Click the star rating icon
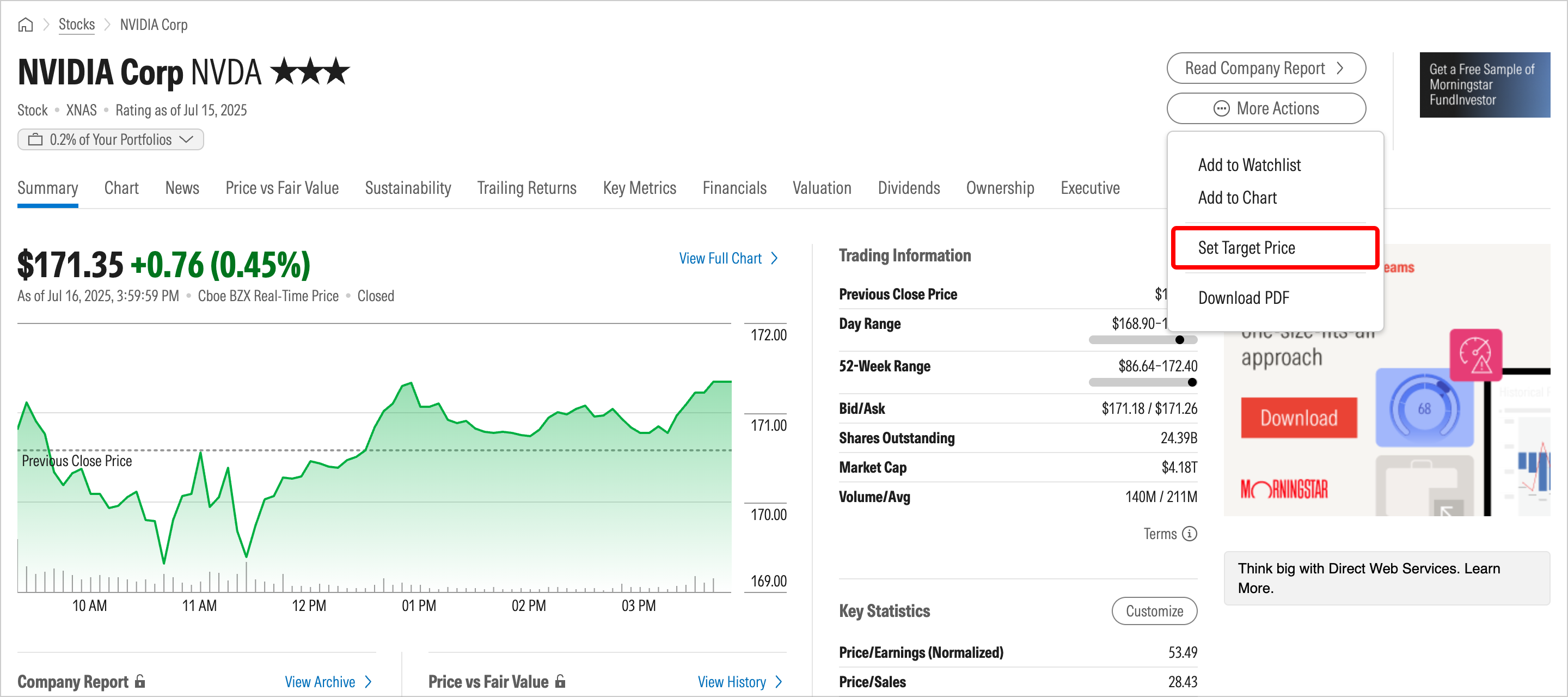 pos(310,72)
